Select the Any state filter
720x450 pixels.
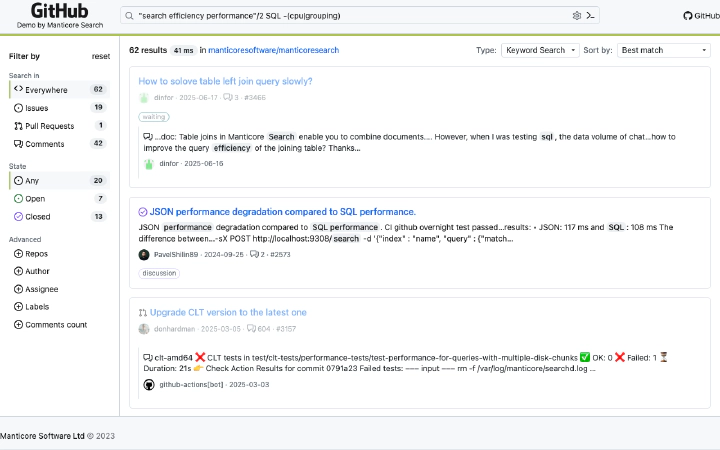coord(59,180)
